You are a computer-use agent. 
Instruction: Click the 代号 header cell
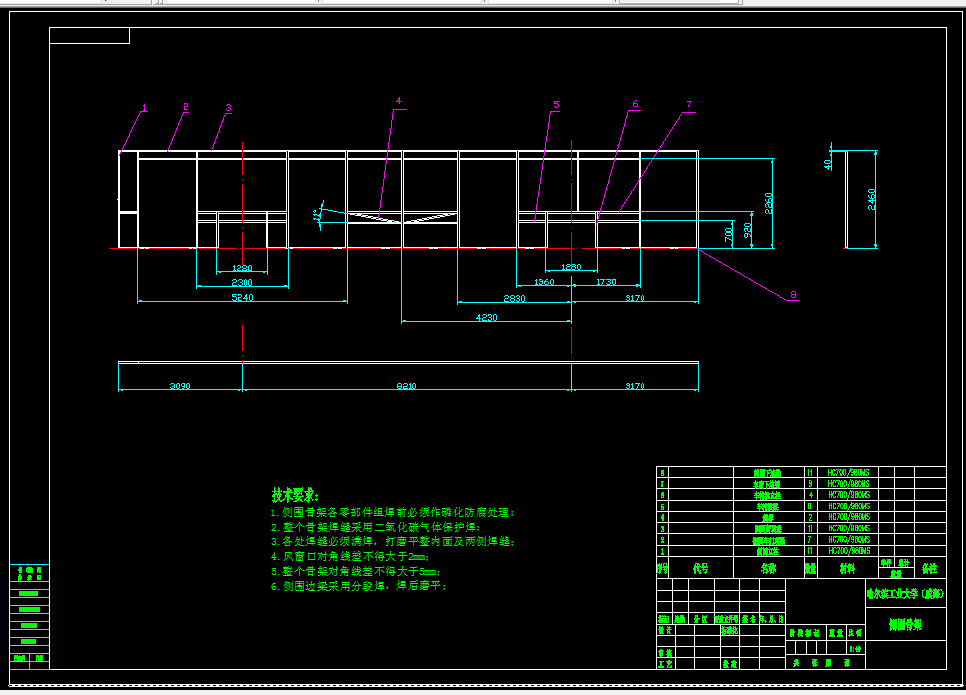701,568
